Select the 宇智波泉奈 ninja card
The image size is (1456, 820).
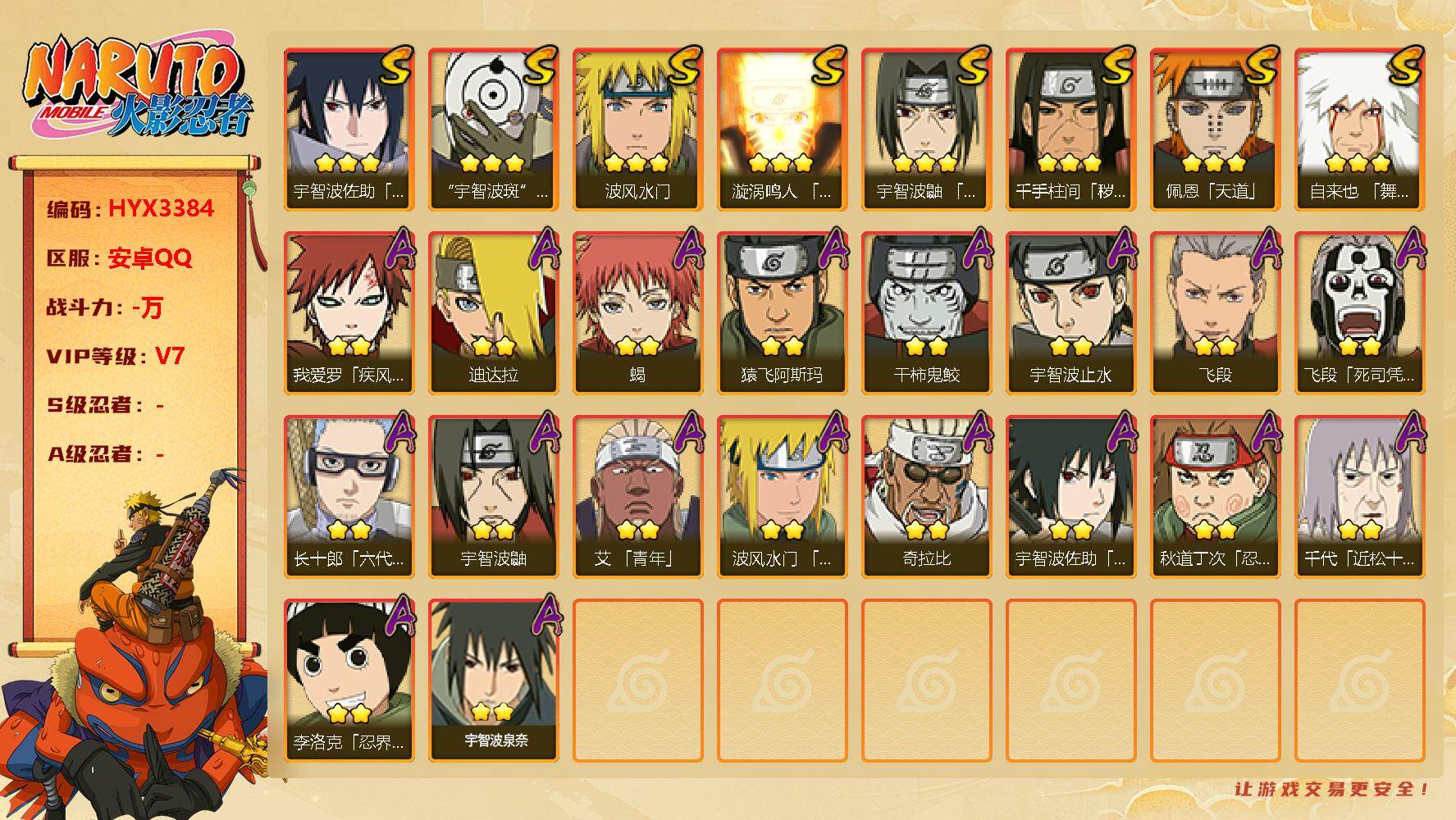(x=493, y=681)
